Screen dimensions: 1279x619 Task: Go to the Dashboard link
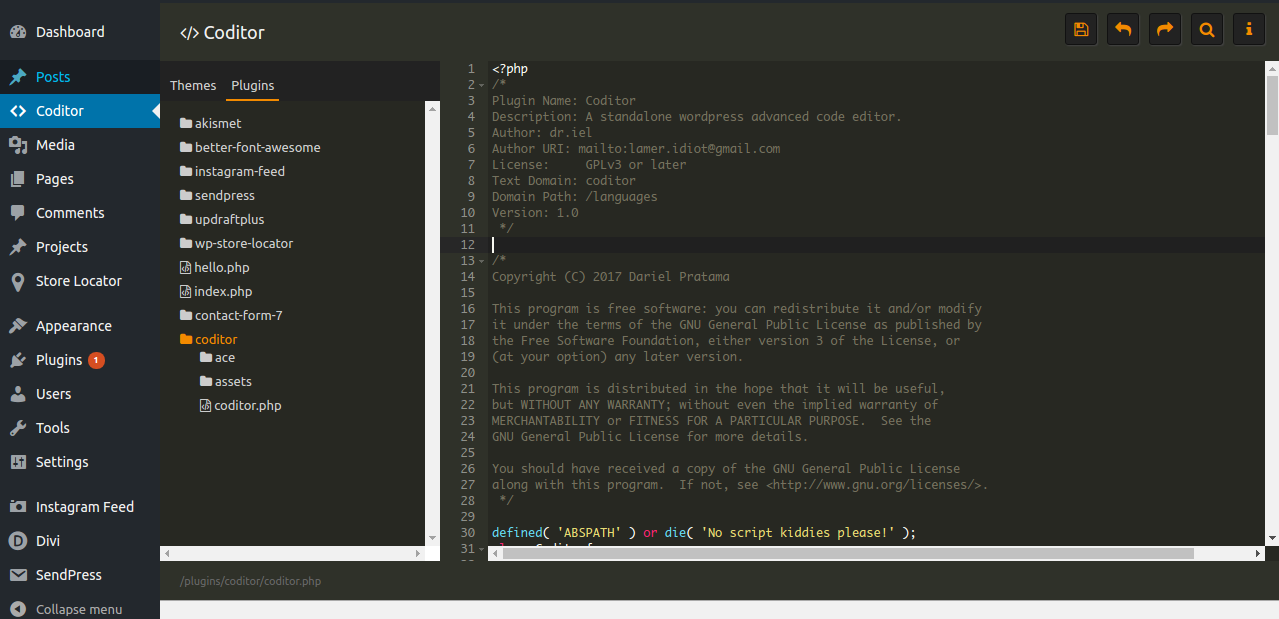click(70, 32)
